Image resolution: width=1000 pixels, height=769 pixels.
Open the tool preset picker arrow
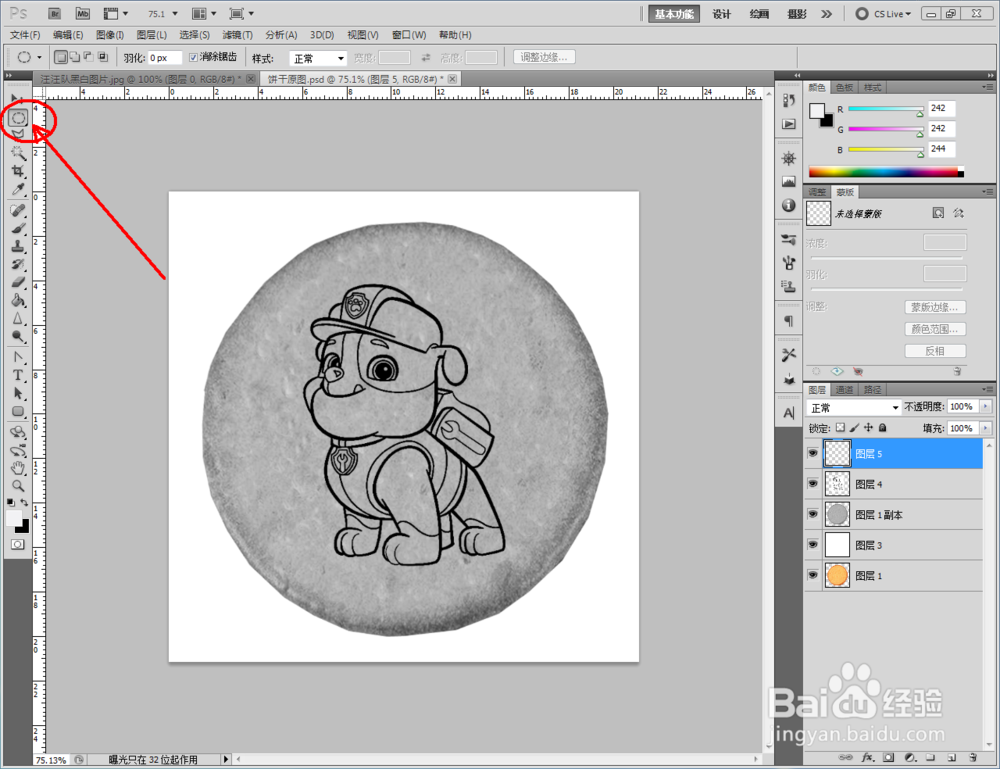coord(40,57)
